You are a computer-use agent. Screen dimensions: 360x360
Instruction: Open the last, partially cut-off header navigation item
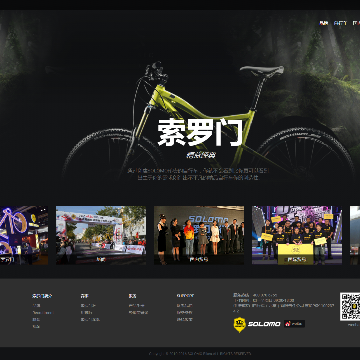[x=356, y=23]
